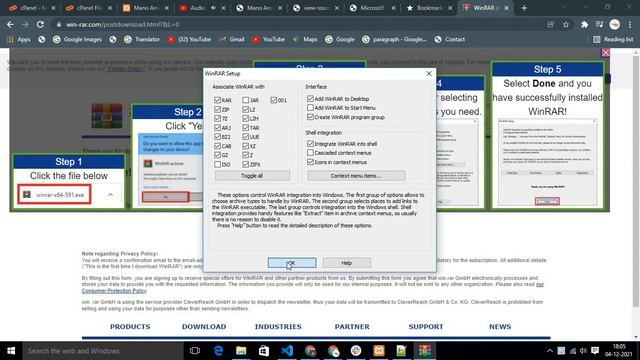Click the share page icon in address bar

[551, 24]
